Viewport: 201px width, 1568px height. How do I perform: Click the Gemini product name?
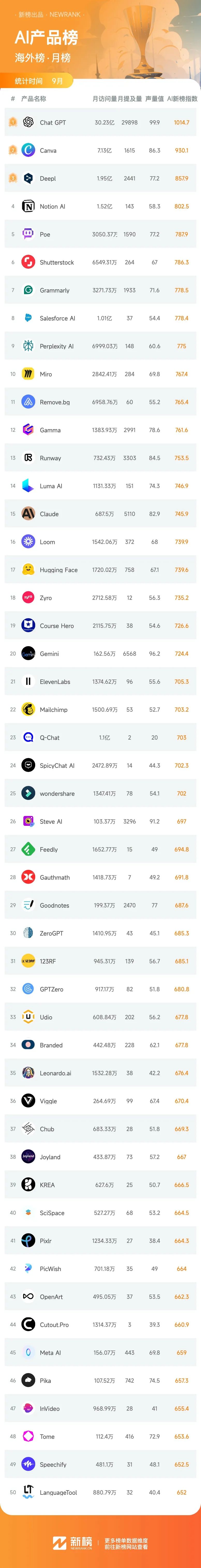pos(49,654)
